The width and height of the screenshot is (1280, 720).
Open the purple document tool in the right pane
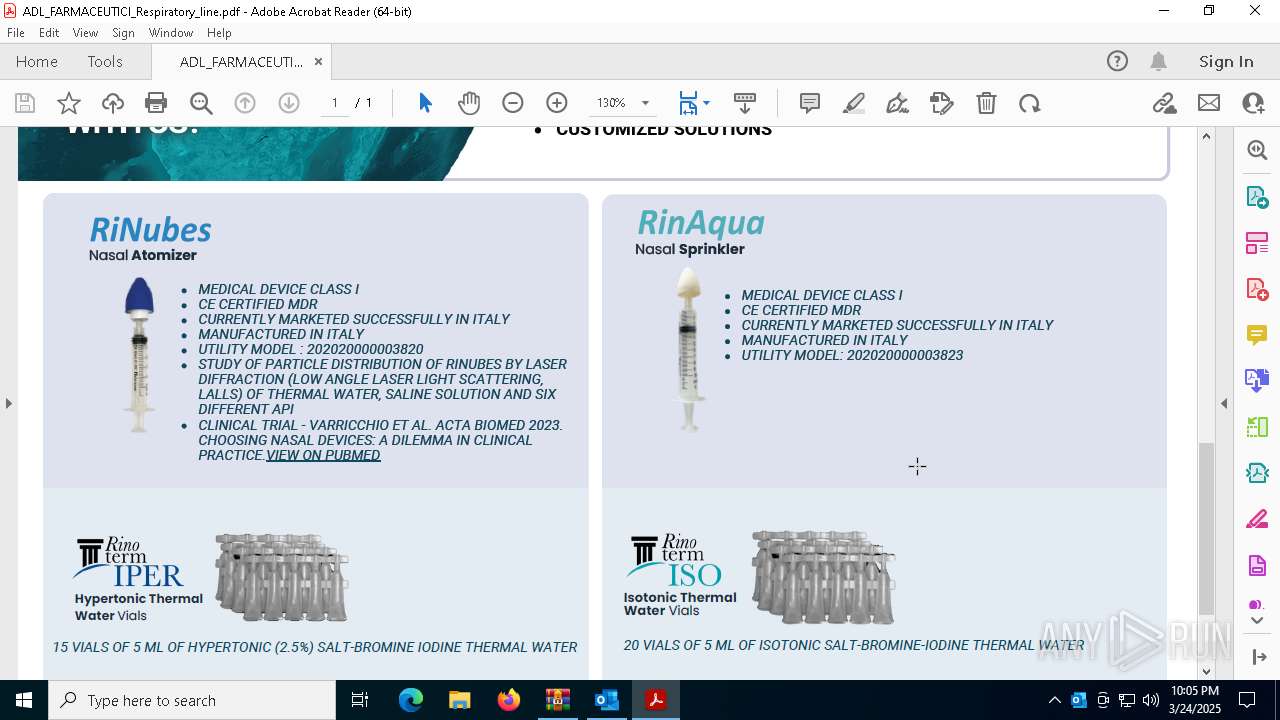click(x=1257, y=565)
